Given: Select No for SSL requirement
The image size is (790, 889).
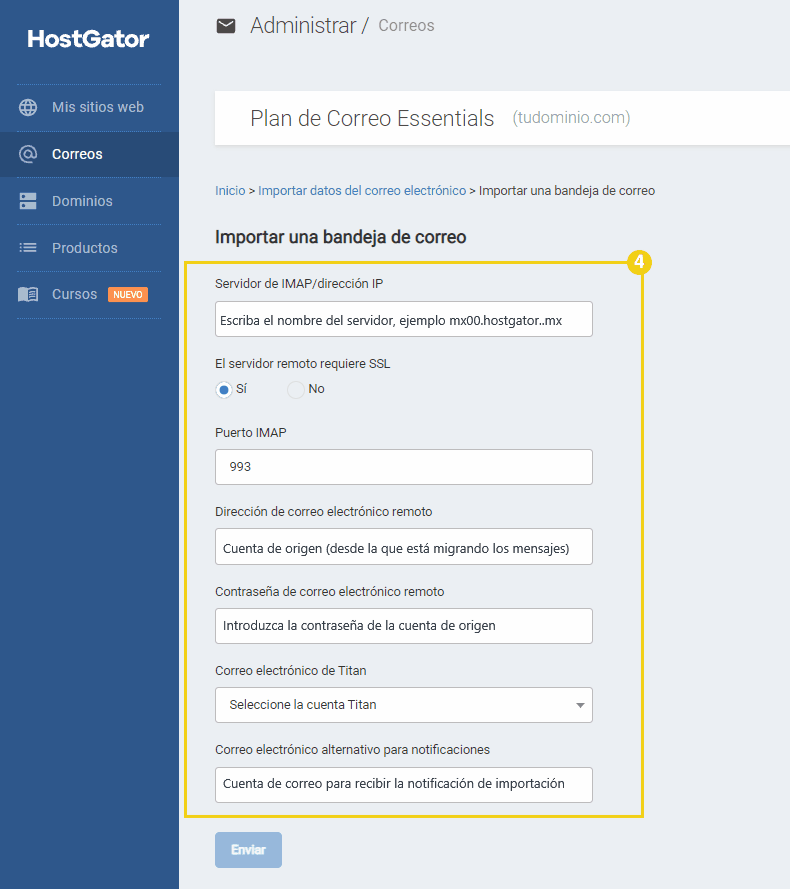Looking at the screenshot, I should point(295,390).
